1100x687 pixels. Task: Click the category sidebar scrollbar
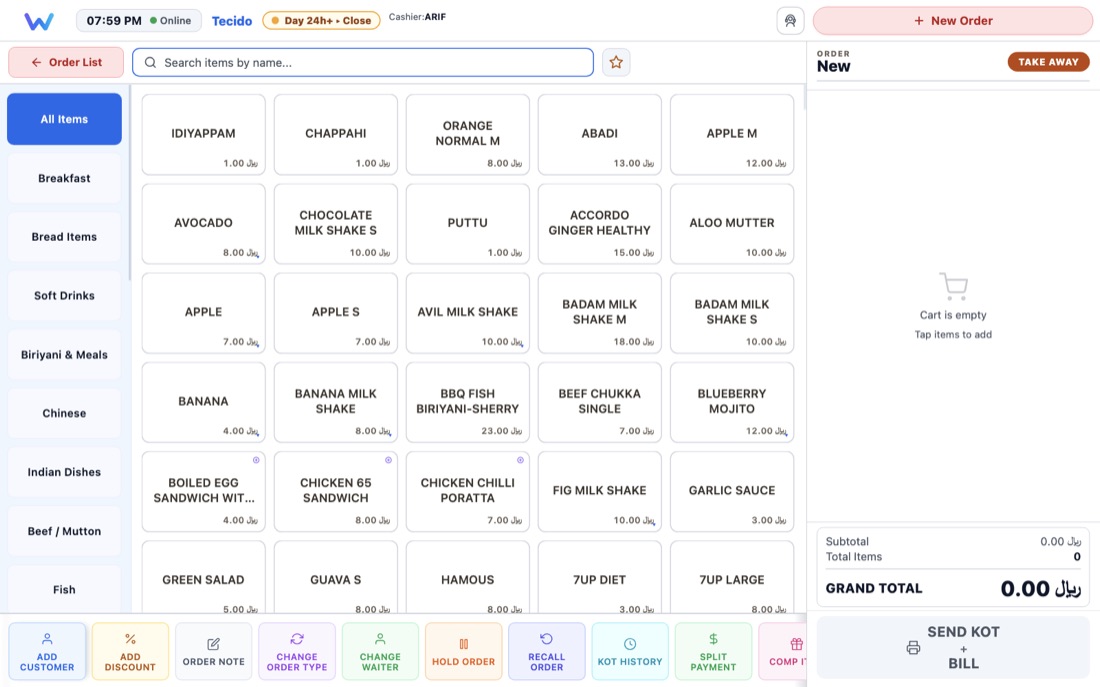tap(130, 184)
